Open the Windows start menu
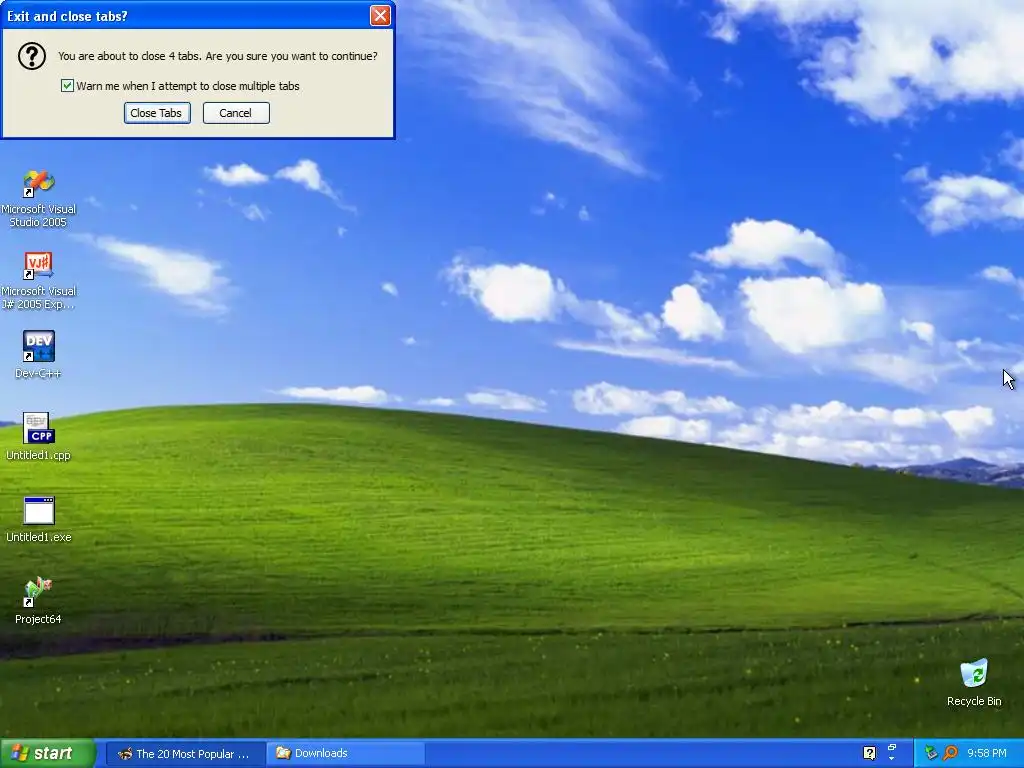The width and height of the screenshot is (1024, 768). coord(48,753)
